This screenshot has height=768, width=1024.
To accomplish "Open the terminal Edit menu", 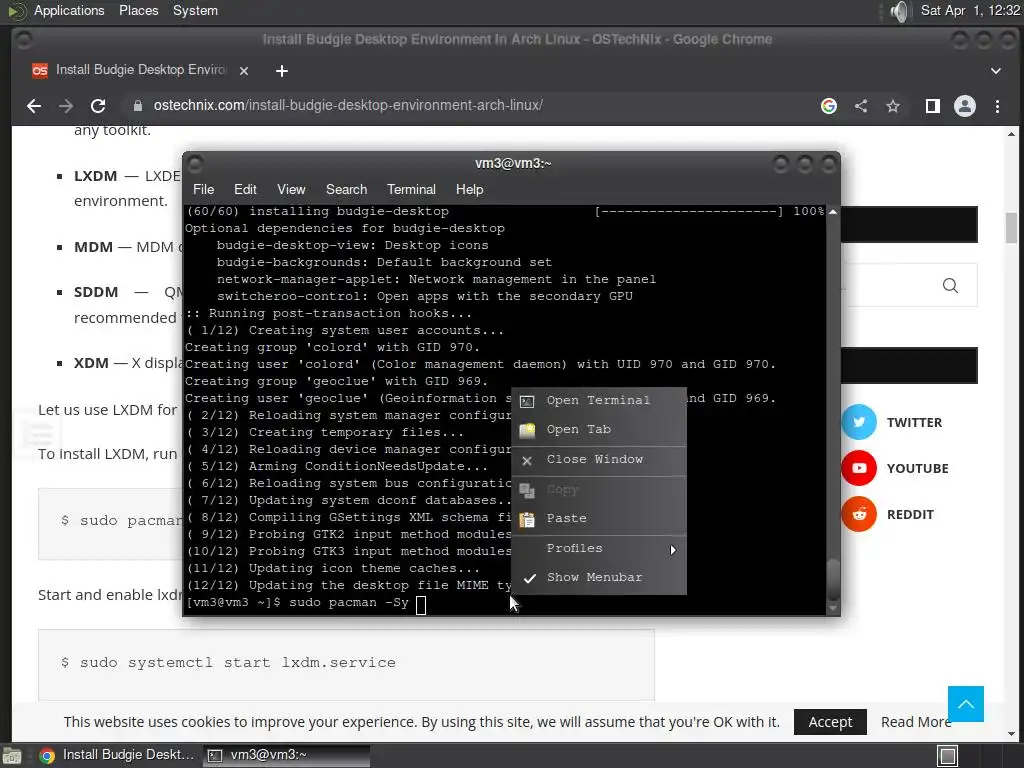I will tap(245, 189).
